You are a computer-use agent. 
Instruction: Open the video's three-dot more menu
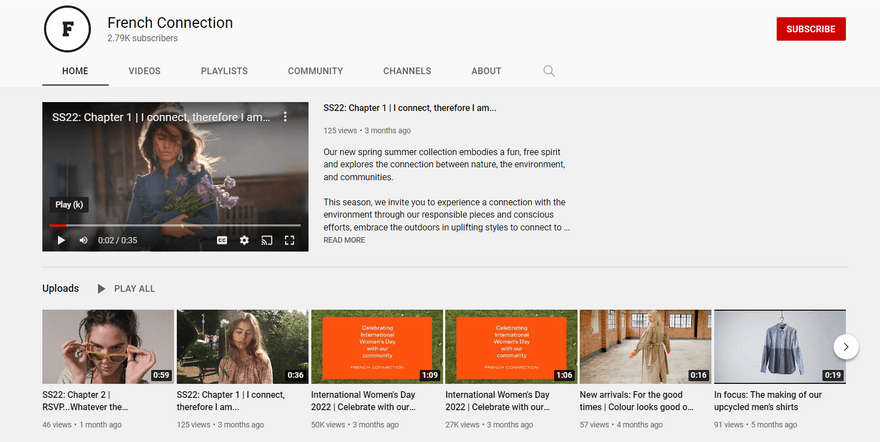tap(285, 117)
